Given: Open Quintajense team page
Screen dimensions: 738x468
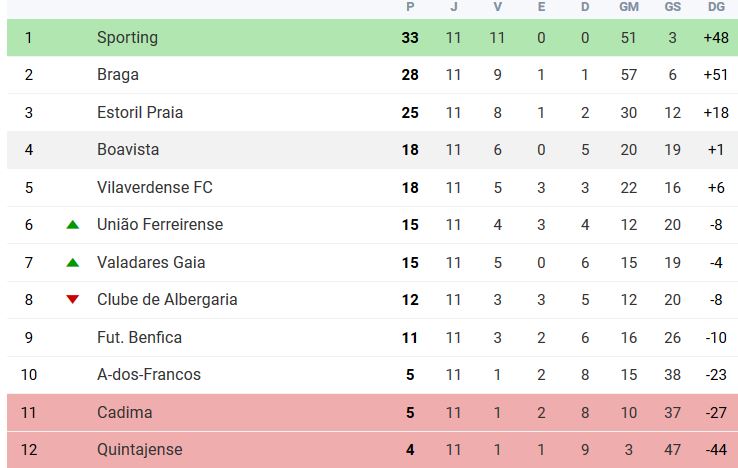Looking at the screenshot, I should (x=140, y=450).
